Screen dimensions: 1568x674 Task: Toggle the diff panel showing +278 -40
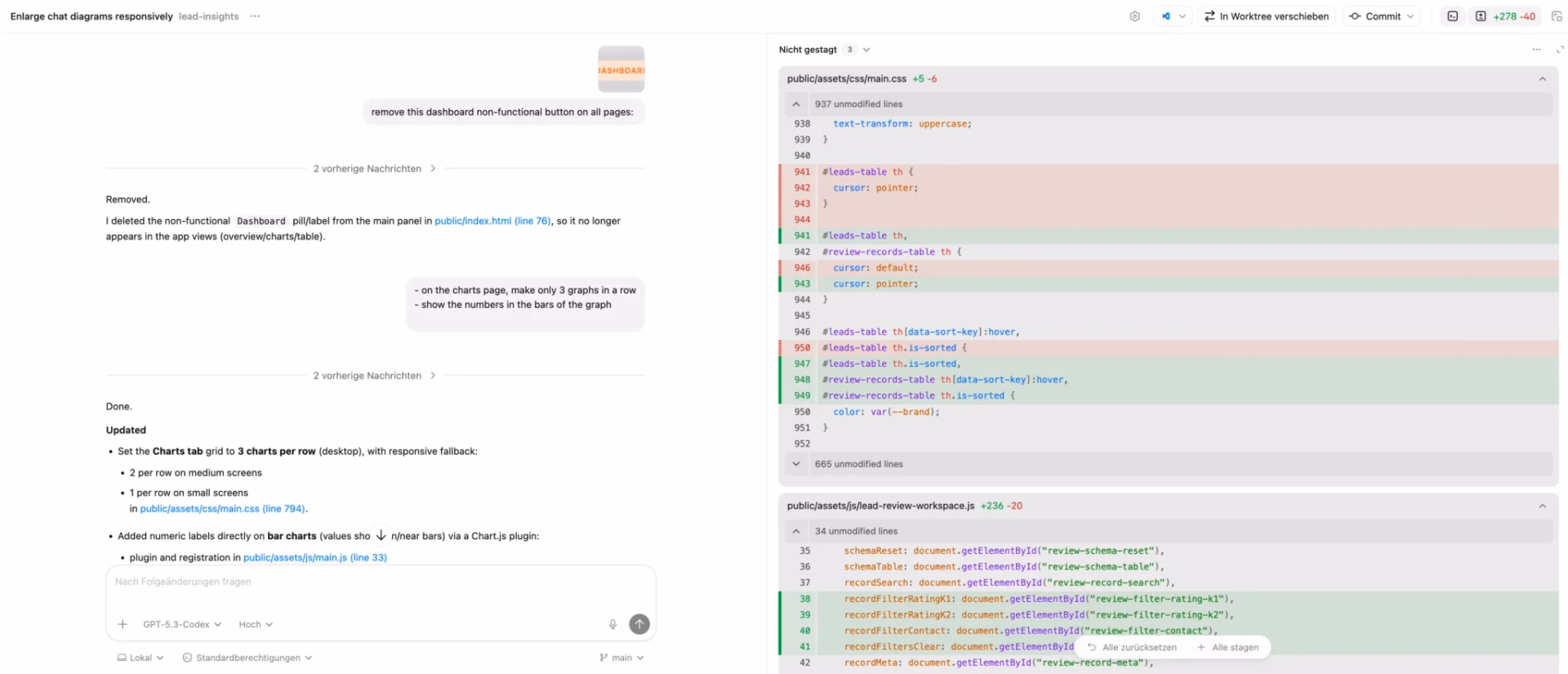(1505, 16)
